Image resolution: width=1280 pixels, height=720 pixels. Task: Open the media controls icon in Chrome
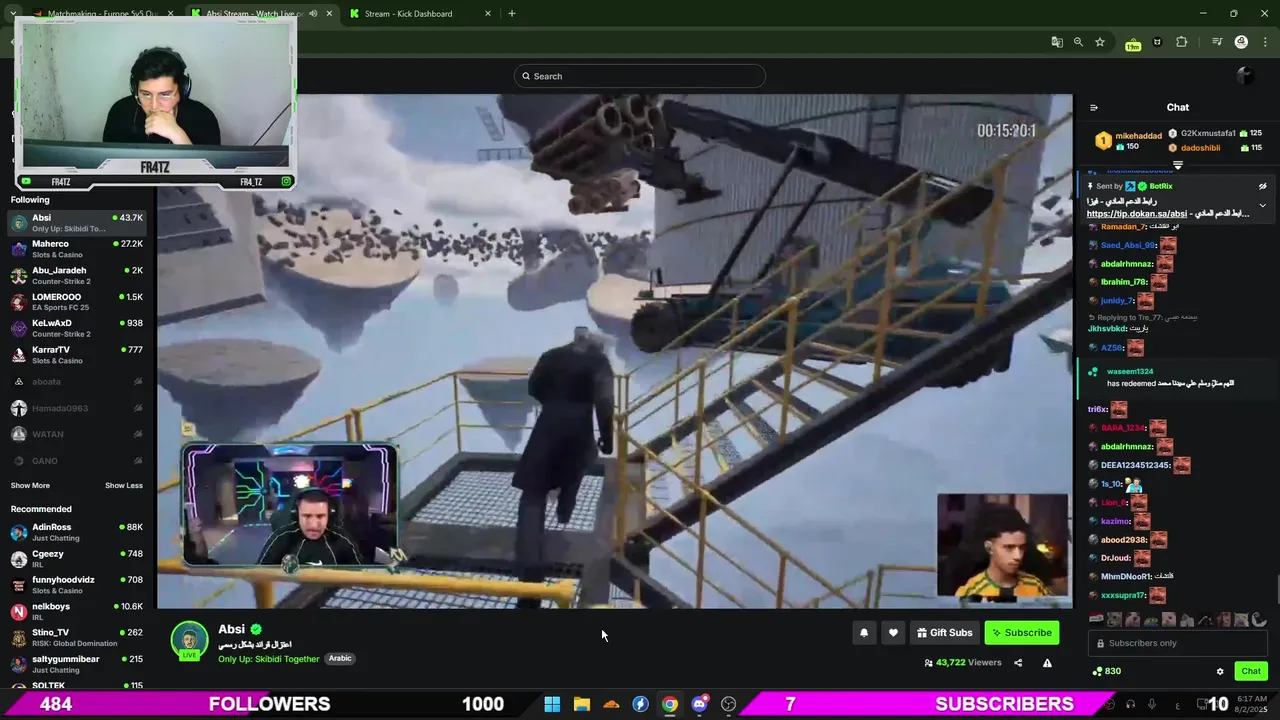click(x=1217, y=42)
